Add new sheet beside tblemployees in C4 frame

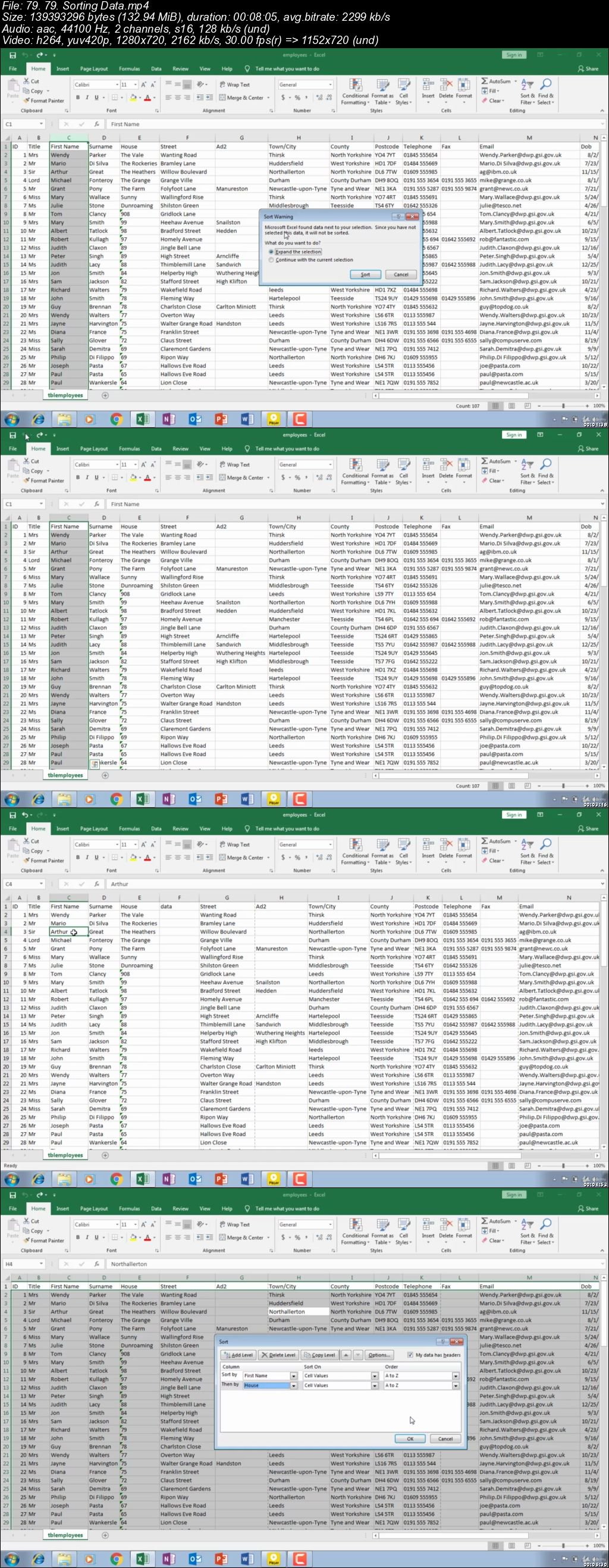[x=105, y=1155]
